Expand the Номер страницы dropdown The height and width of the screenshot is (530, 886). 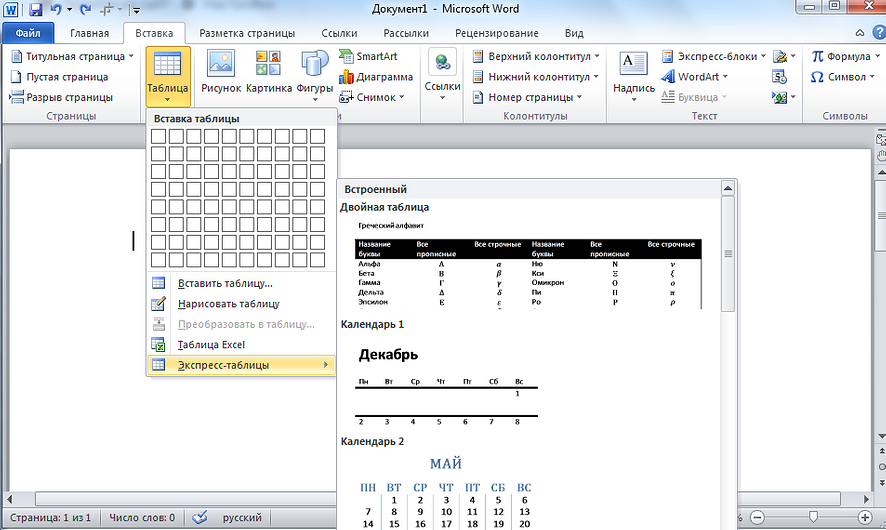click(580, 97)
